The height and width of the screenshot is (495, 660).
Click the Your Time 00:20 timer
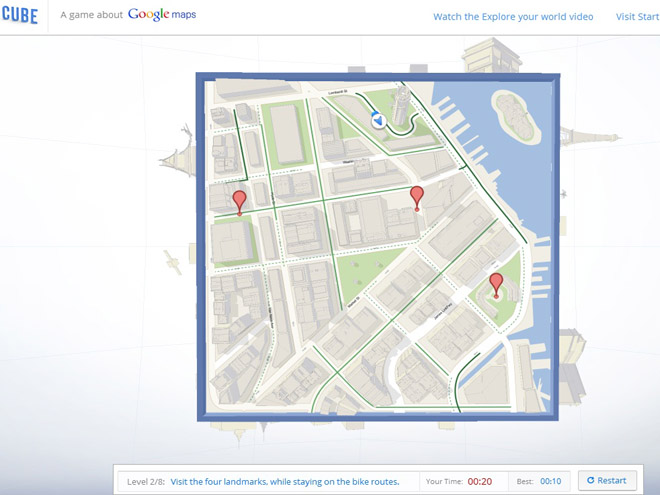coord(479,481)
